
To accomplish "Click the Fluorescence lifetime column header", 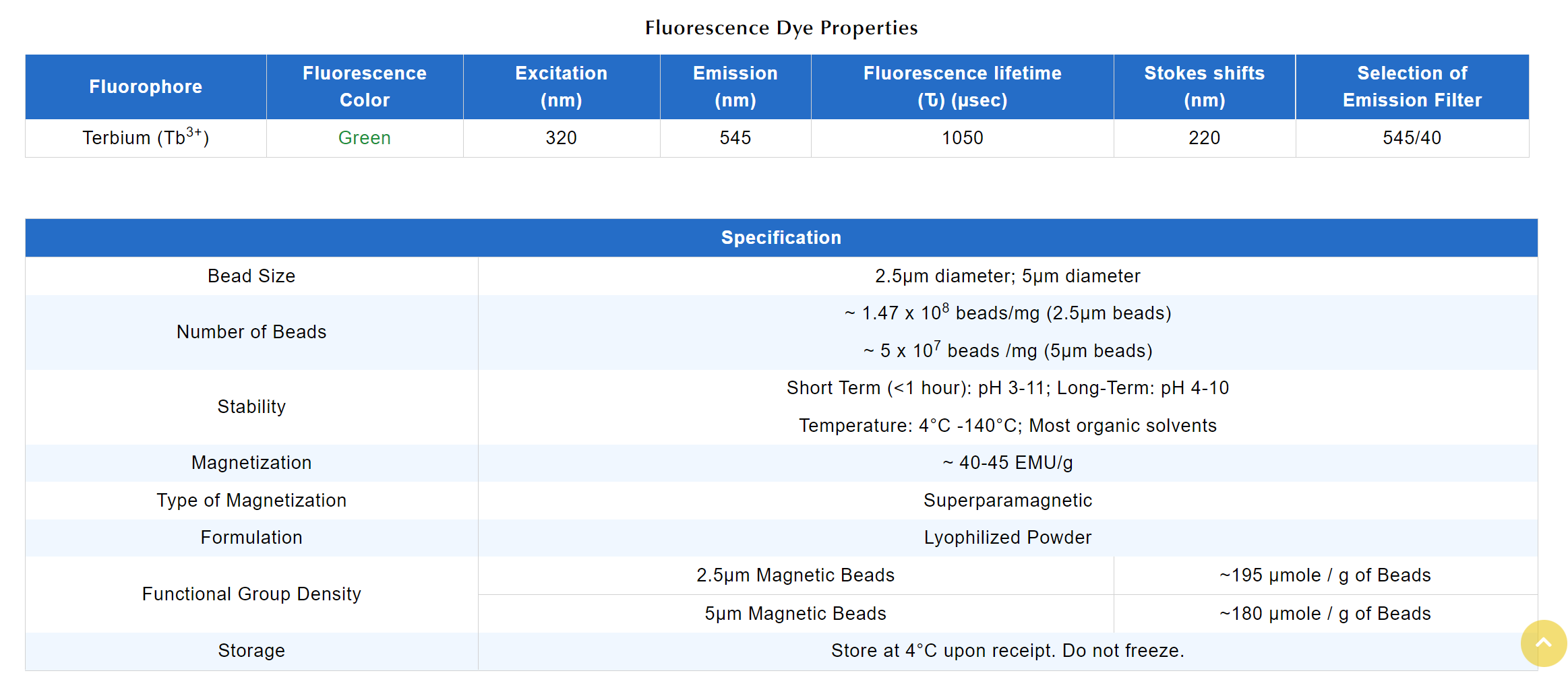I will (x=962, y=87).
